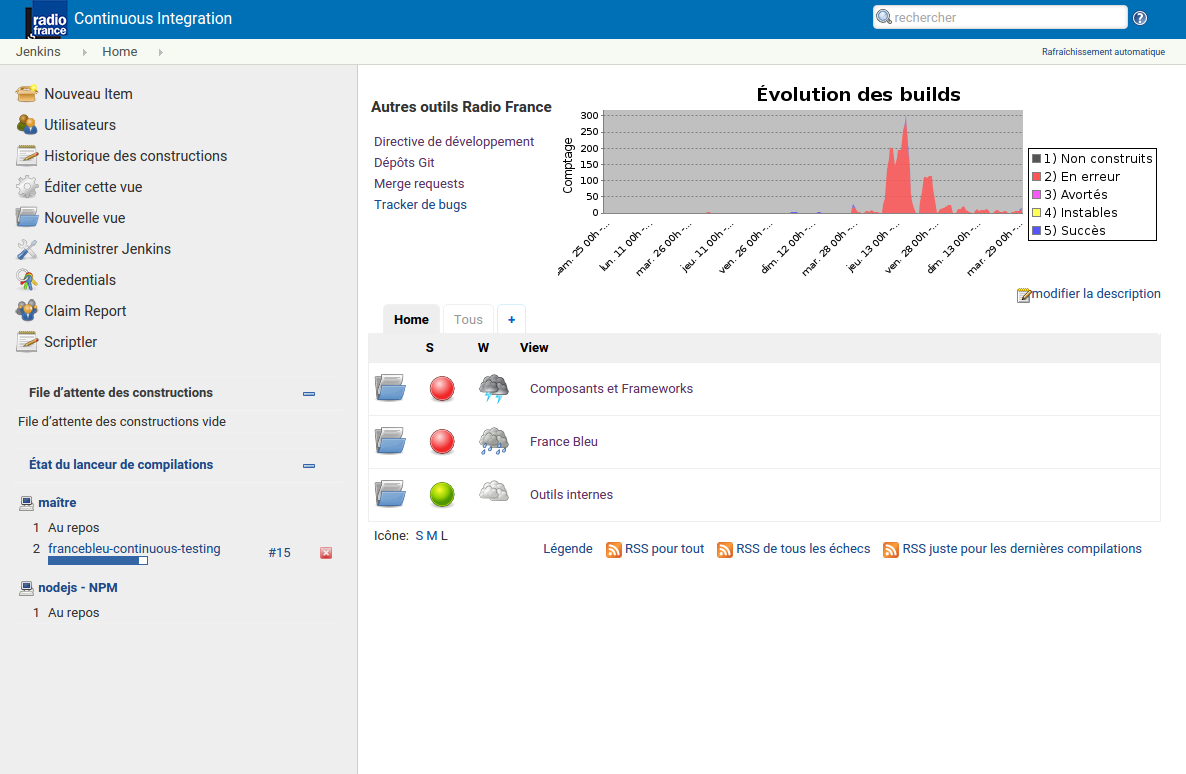Add a new view with the plus tab
Viewport: 1186px width, 774px height.
511,319
